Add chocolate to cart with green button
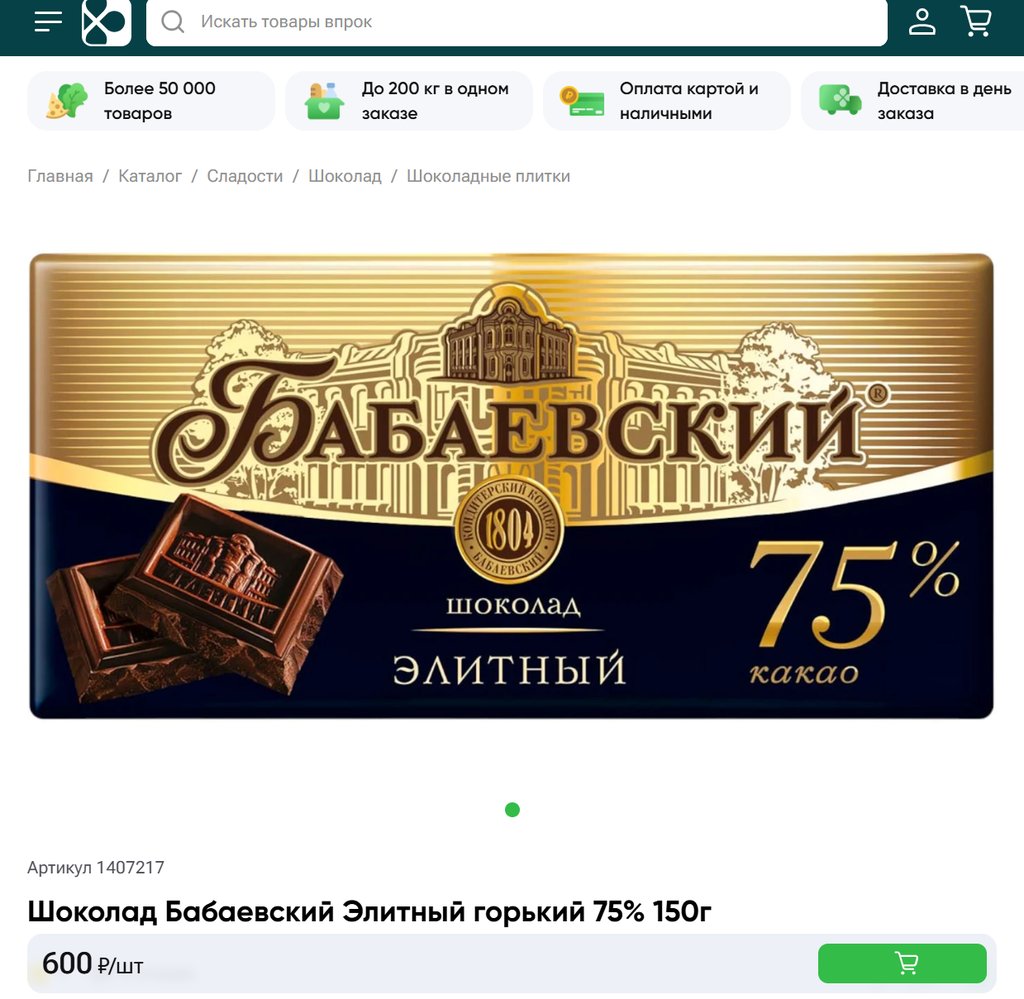This screenshot has width=1024, height=999. point(902,963)
